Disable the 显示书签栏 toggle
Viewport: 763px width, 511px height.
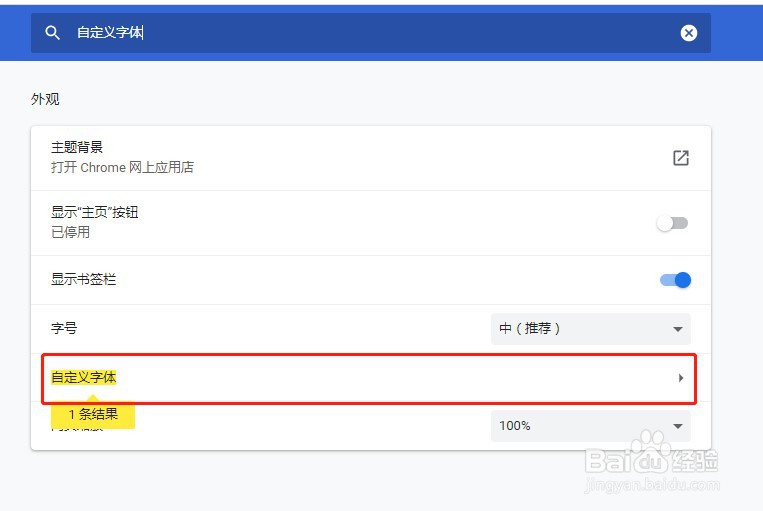675,280
